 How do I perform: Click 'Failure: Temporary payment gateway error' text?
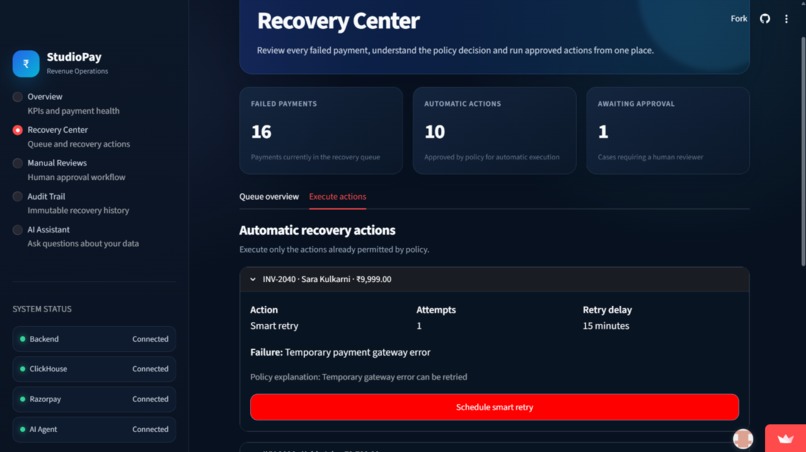coord(340,352)
